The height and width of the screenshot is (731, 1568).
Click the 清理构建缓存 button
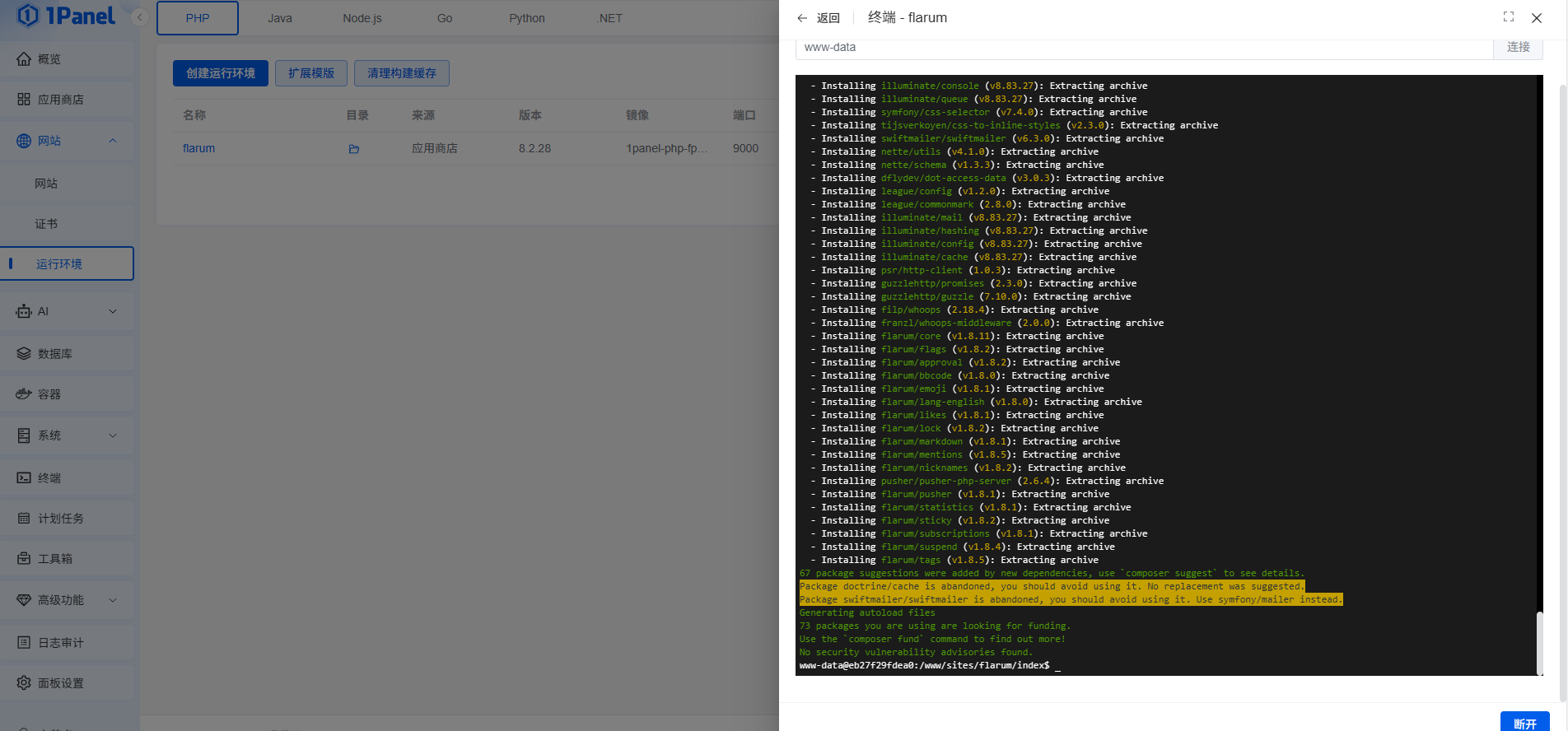(x=402, y=73)
